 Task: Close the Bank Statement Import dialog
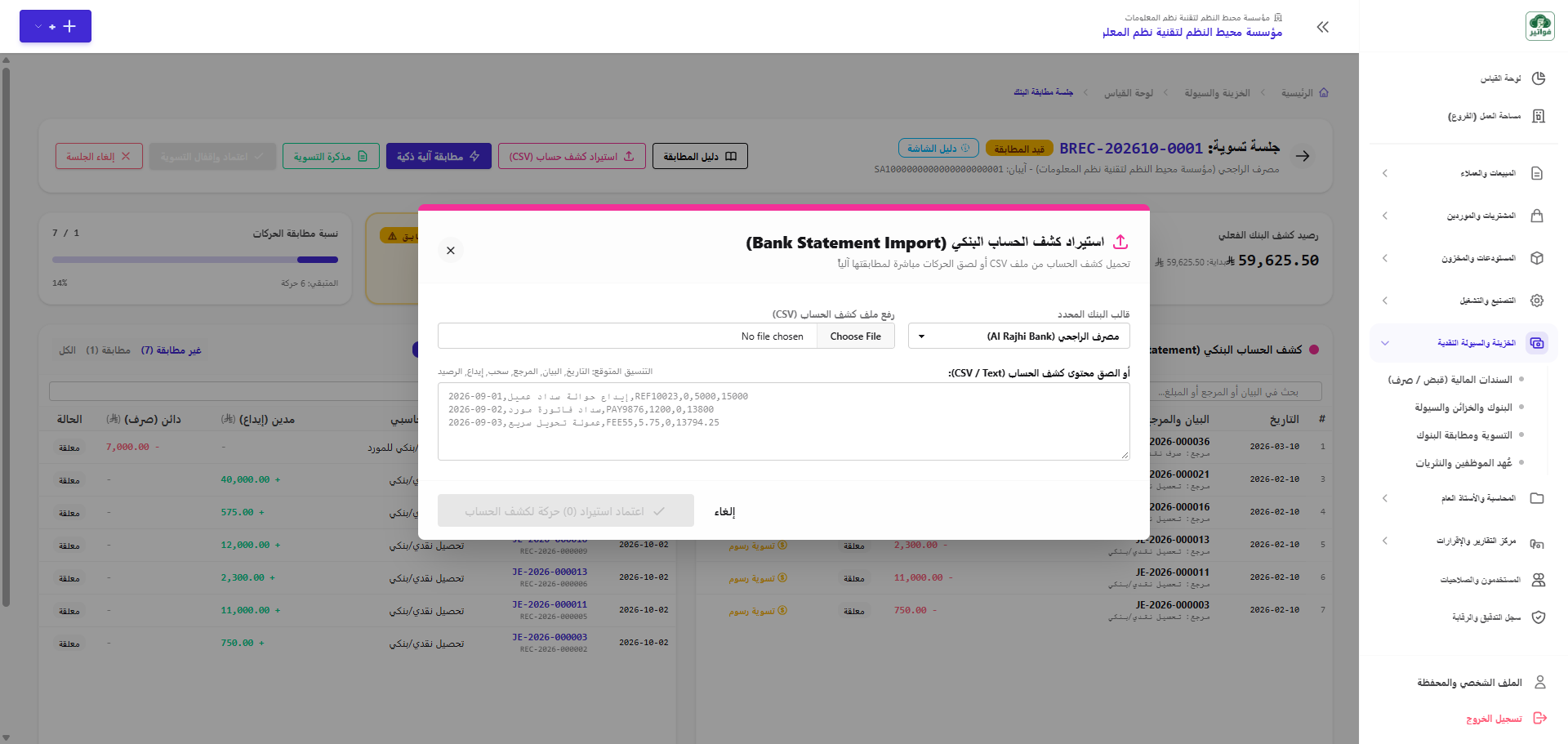pyautogui.click(x=451, y=251)
